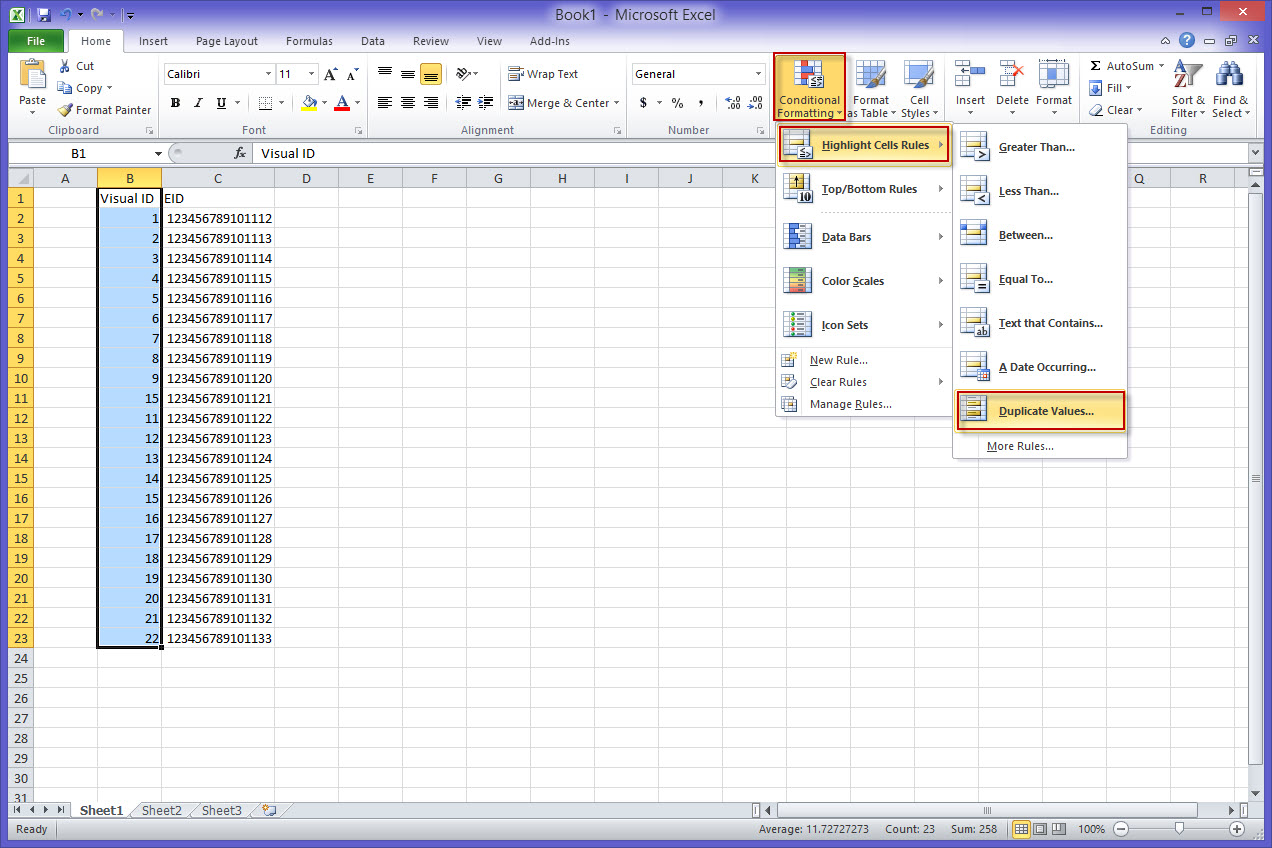Image resolution: width=1272 pixels, height=848 pixels.
Task: Open the Conditional Formatting menu
Action: pyautogui.click(x=809, y=87)
